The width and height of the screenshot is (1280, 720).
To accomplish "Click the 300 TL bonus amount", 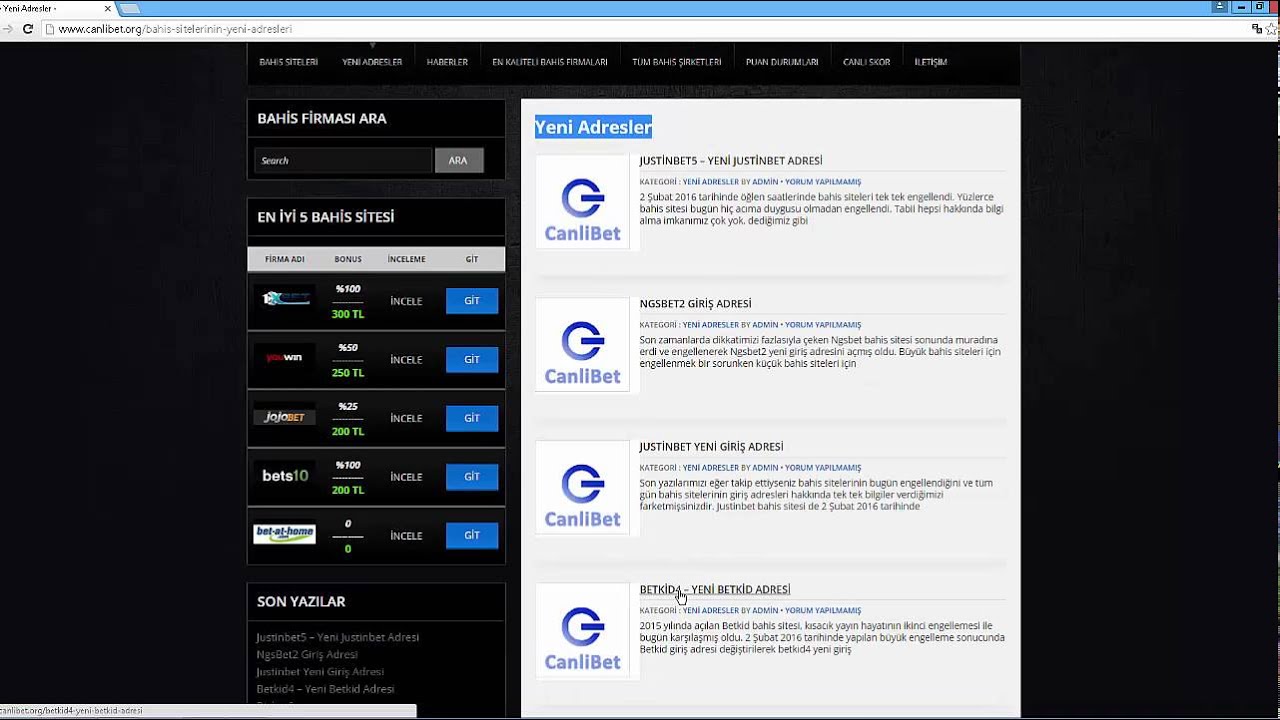I will click(x=348, y=314).
